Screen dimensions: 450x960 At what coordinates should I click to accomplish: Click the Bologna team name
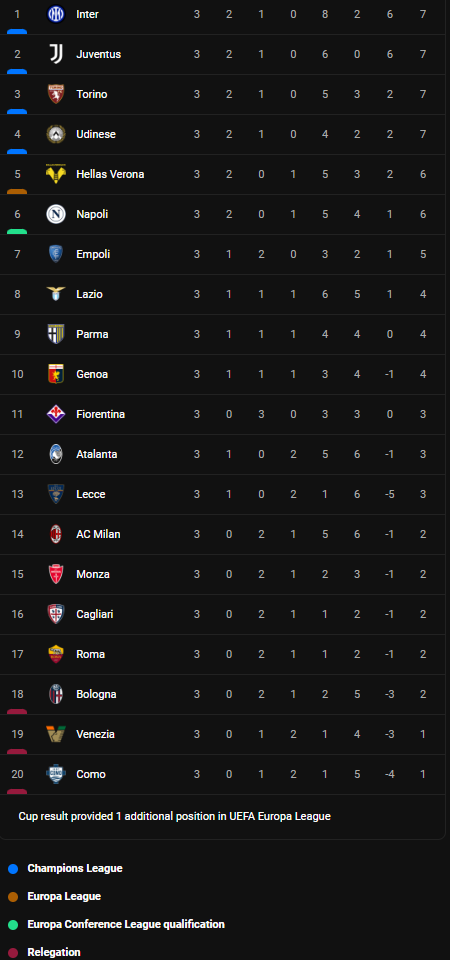(x=96, y=694)
